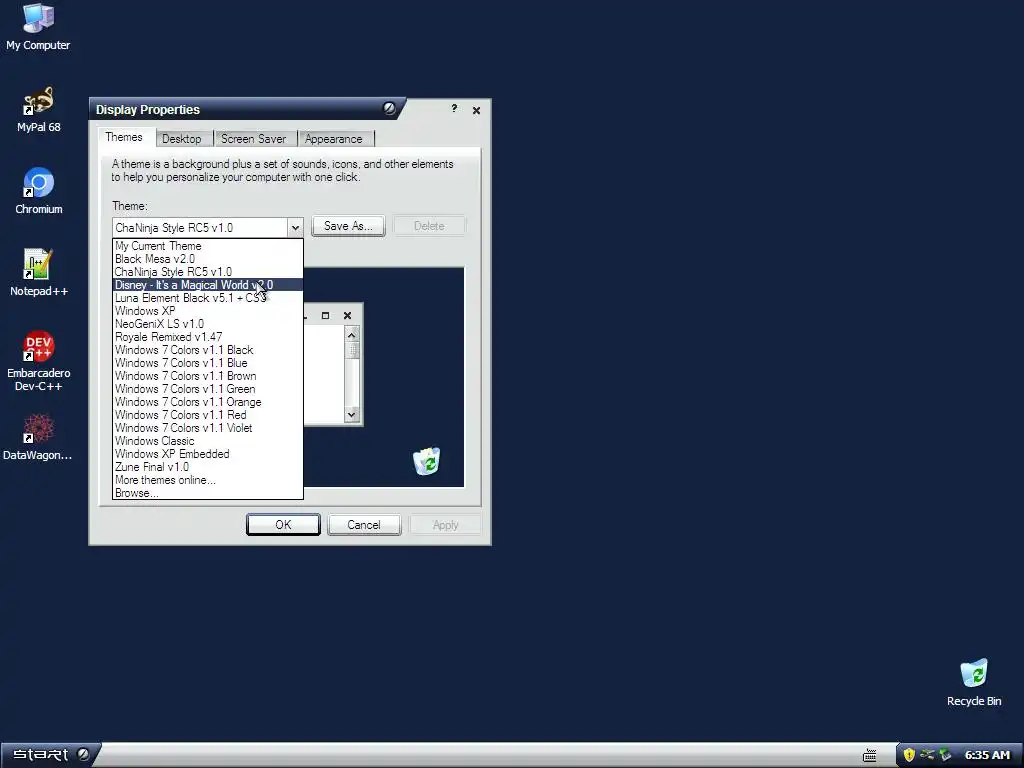Select ChaNinja Style RC5 v1.0 in list
Image resolution: width=1024 pixels, height=768 pixels.
pyautogui.click(x=208, y=272)
